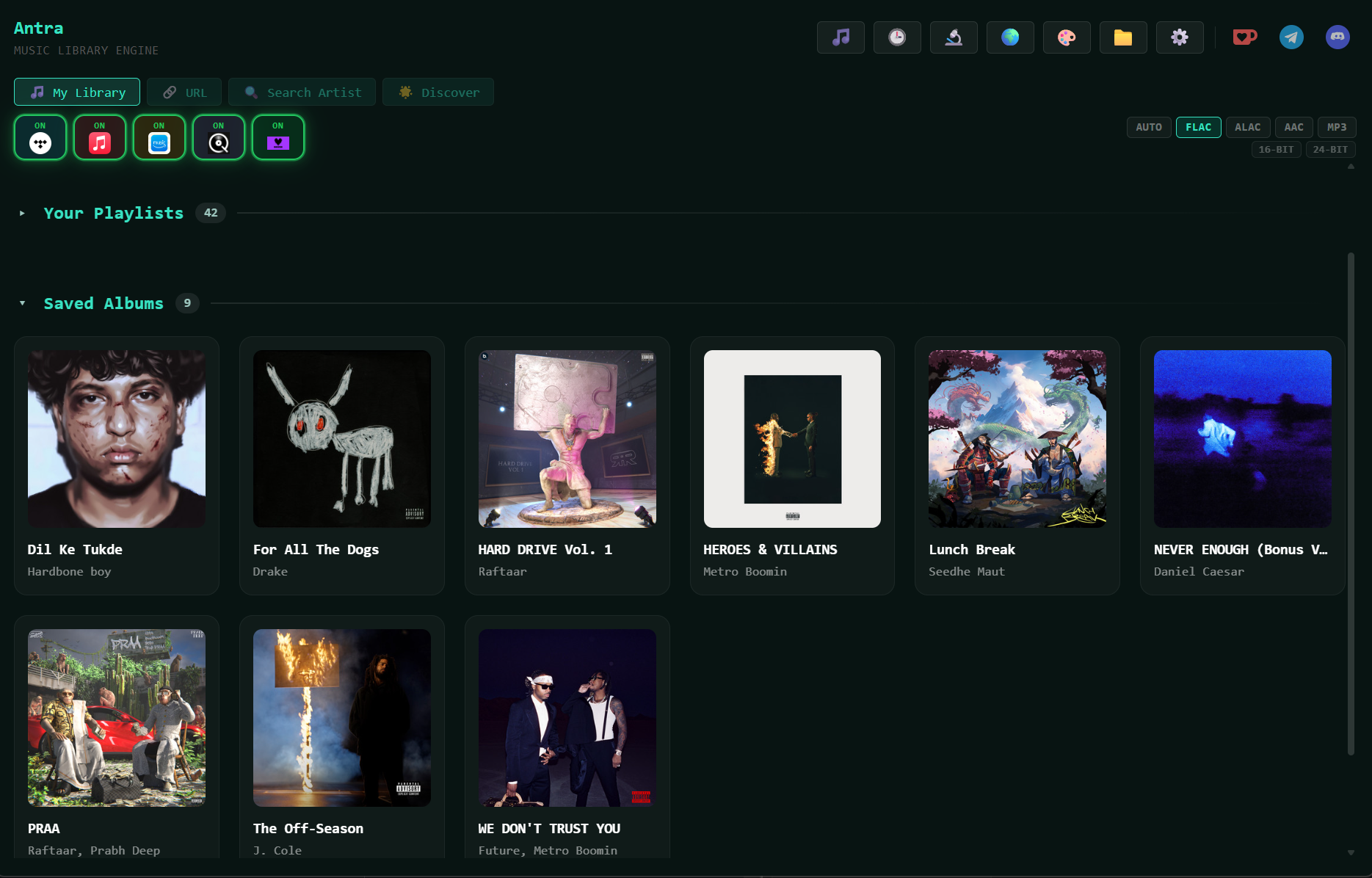
Task: Open the Lunch Break album cover
Action: pos(1017,439)
